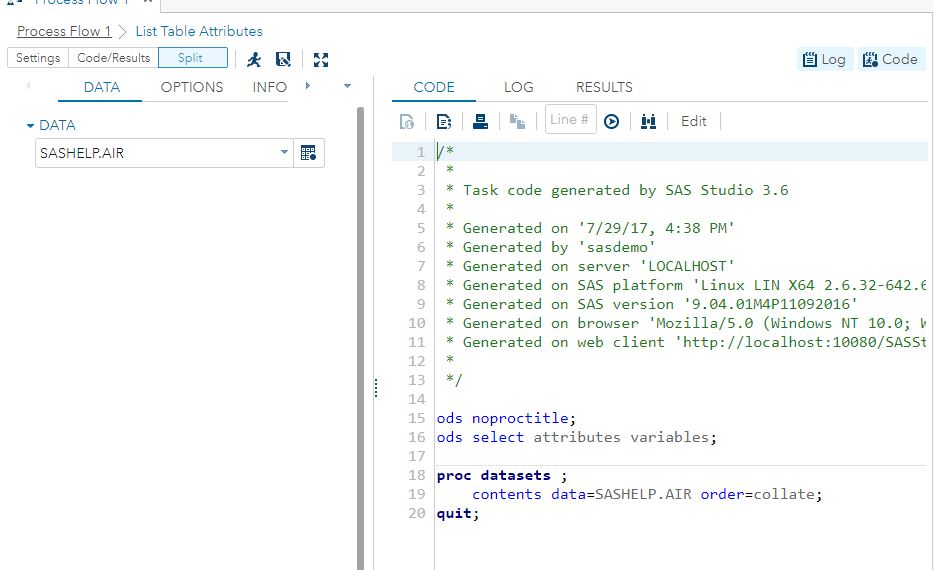Open the DATA tab
The width and height of the screenshot is (934, 570).
[101, 88]
